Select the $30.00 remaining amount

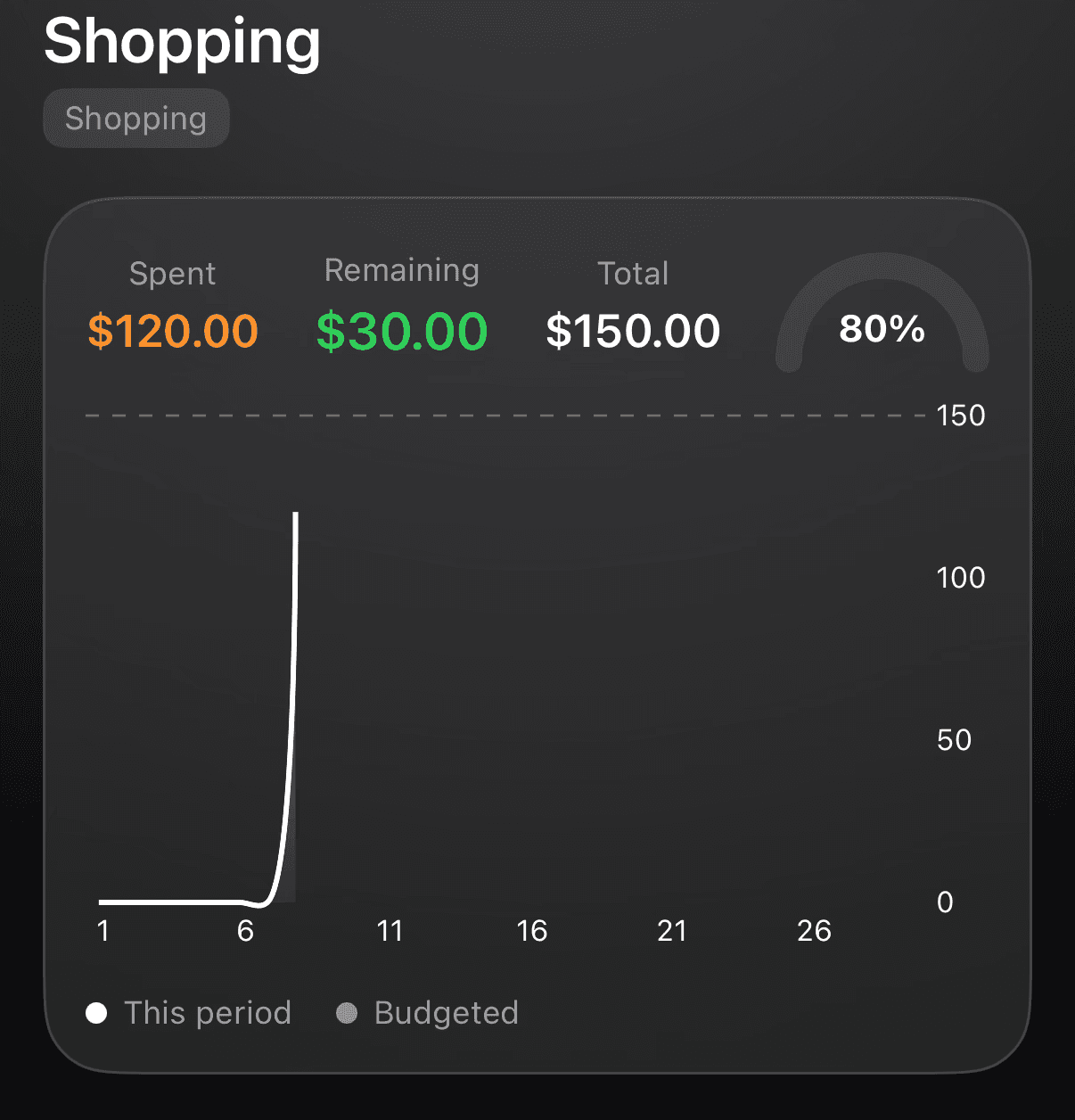click(402, 331)
